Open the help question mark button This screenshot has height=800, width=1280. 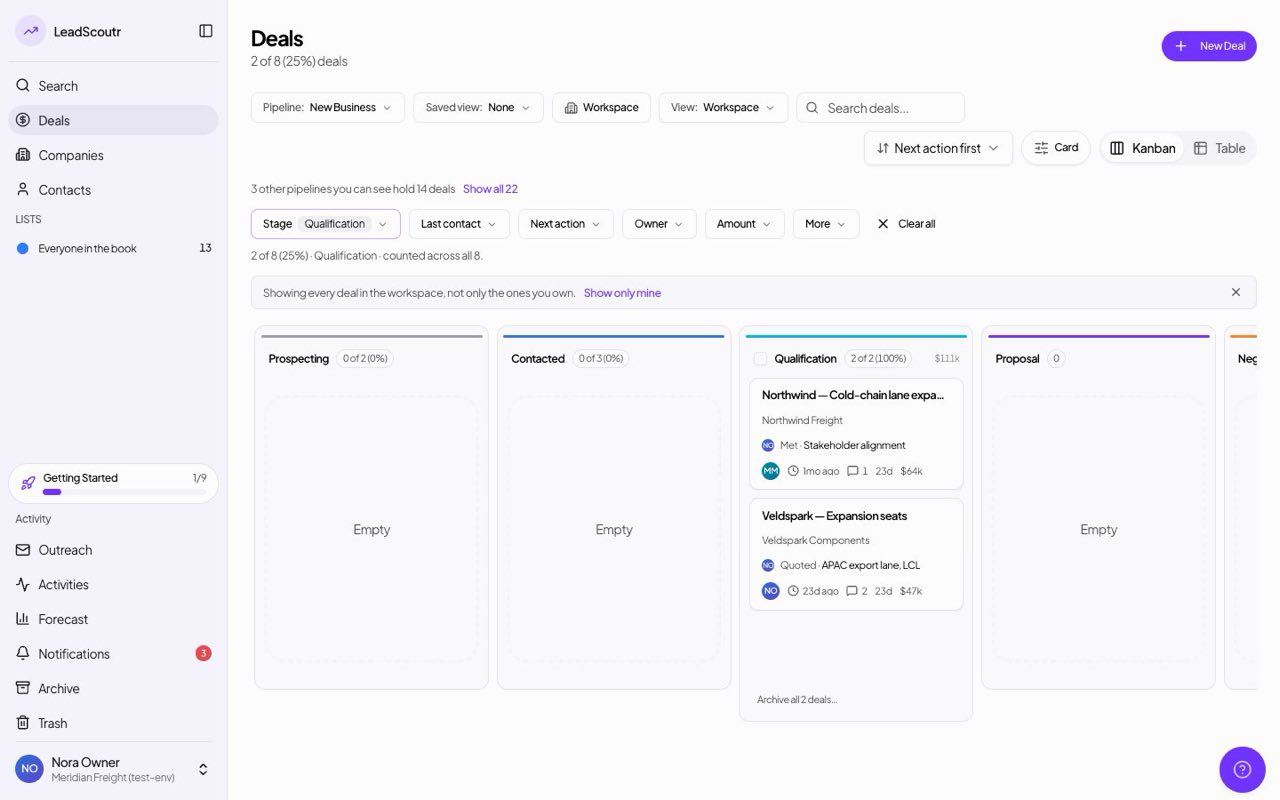coord(1242,769)
